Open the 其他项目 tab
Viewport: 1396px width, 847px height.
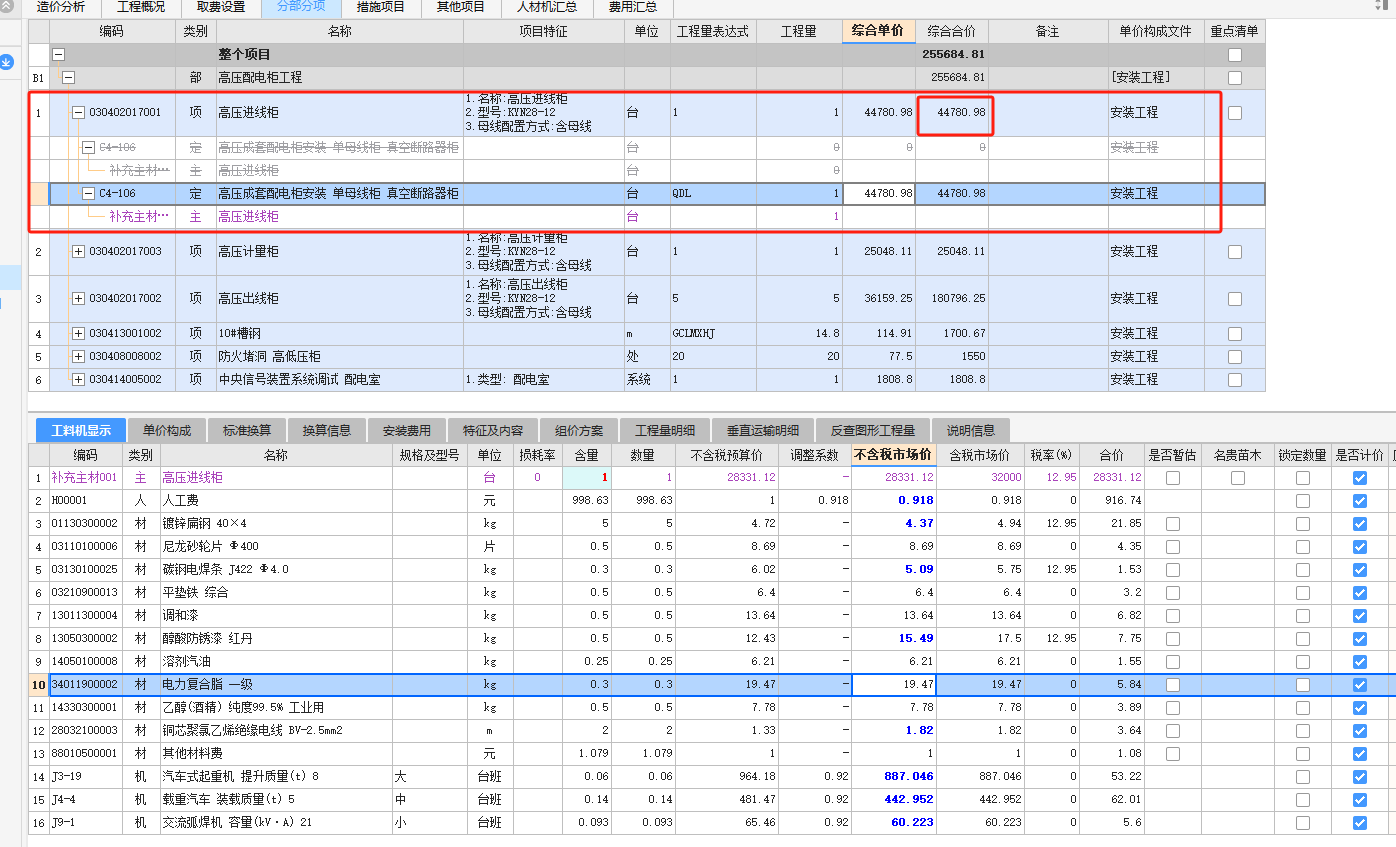pos(460,7)
